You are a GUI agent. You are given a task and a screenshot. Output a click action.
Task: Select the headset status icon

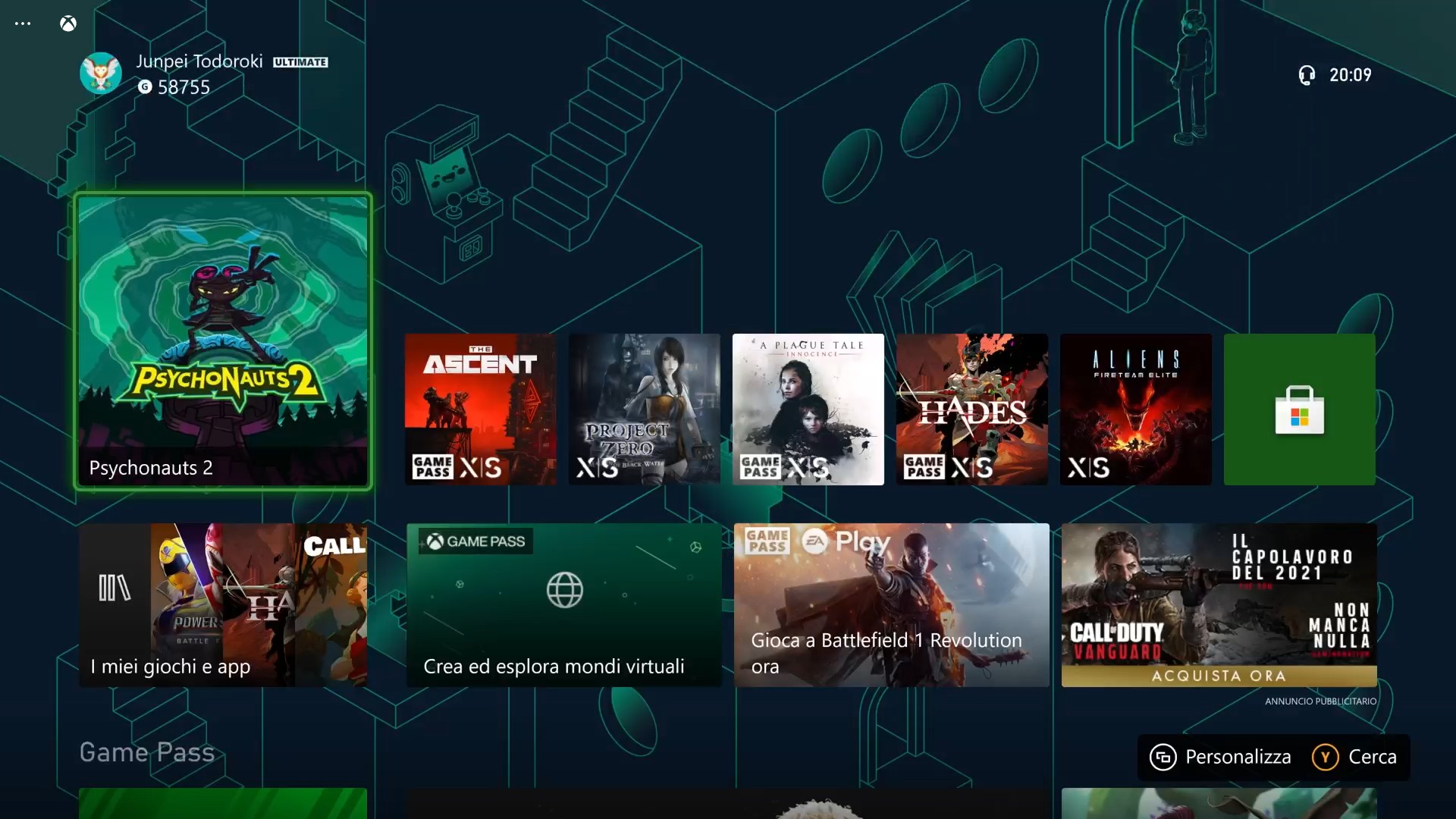(1307, 74)
